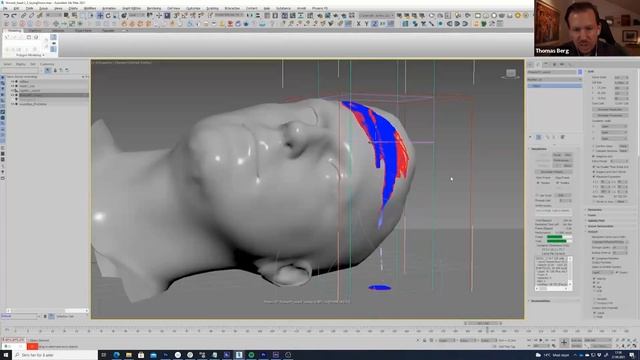Click the Increase Resolution button
This screenshot has width=640, height=360.
610,110
